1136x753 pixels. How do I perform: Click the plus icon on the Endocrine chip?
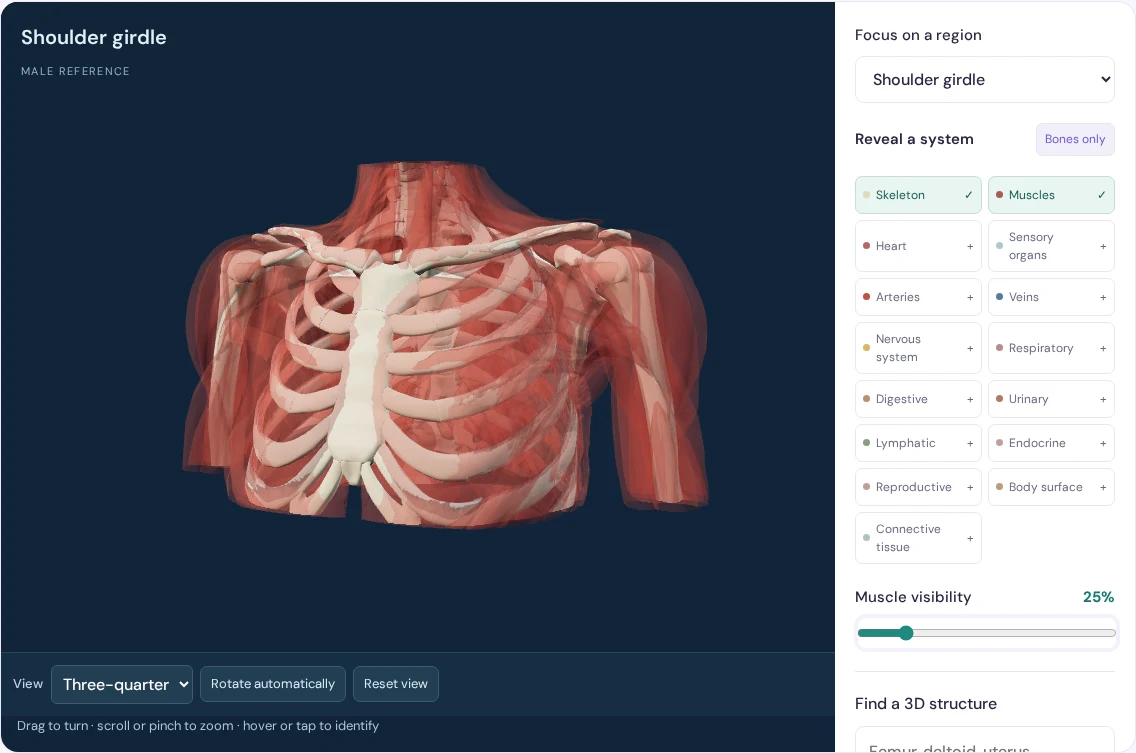1103,444
